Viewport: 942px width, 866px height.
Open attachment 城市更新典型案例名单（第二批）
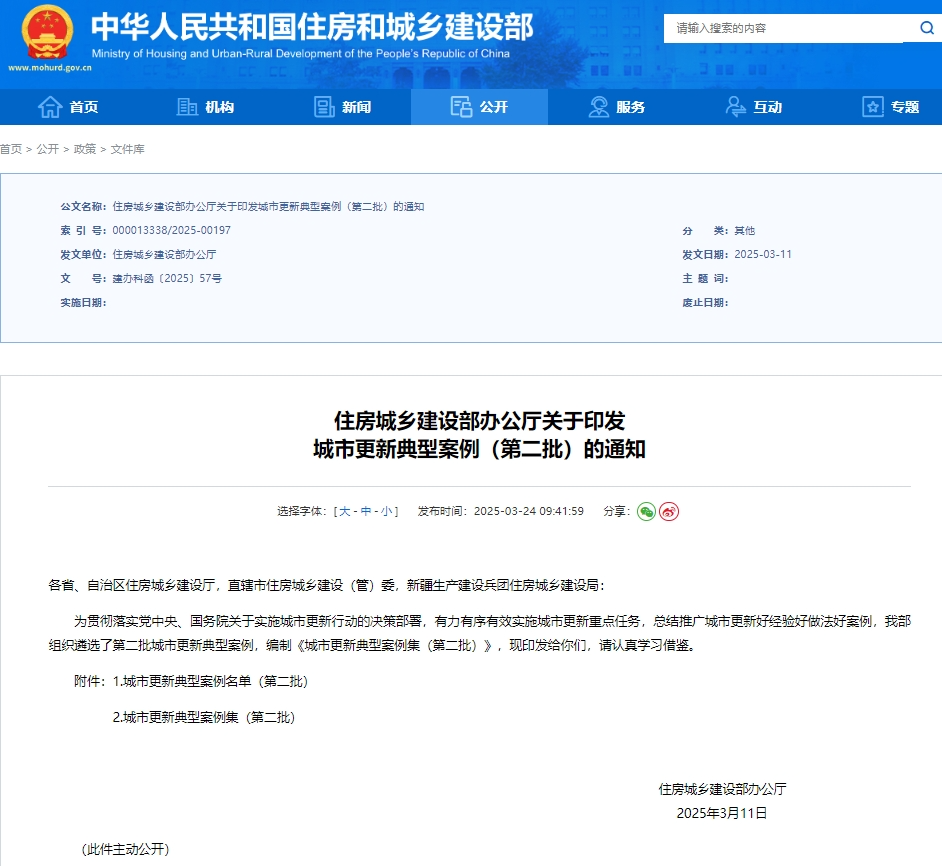pos(210,681)
